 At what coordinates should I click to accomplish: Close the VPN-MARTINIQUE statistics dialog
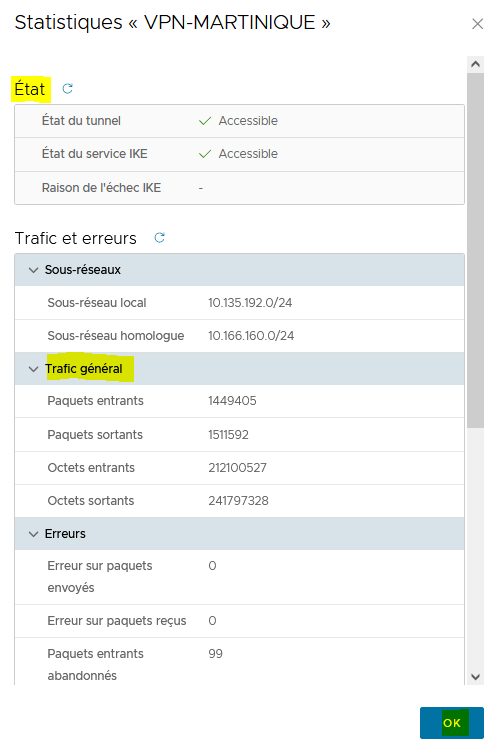click(x=477, y=24)
